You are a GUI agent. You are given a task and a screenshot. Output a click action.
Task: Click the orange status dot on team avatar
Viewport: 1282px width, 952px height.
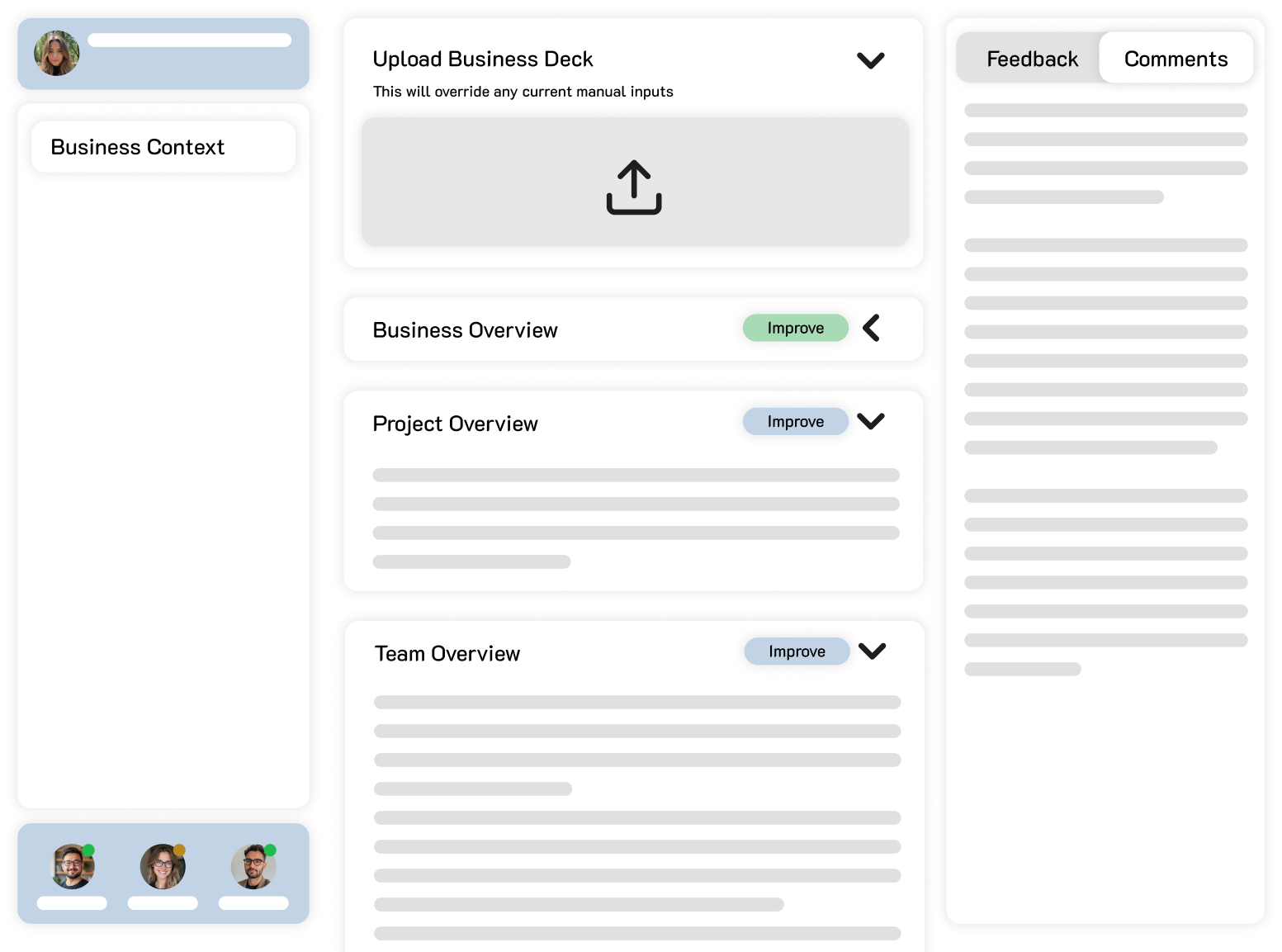(179, 850)
